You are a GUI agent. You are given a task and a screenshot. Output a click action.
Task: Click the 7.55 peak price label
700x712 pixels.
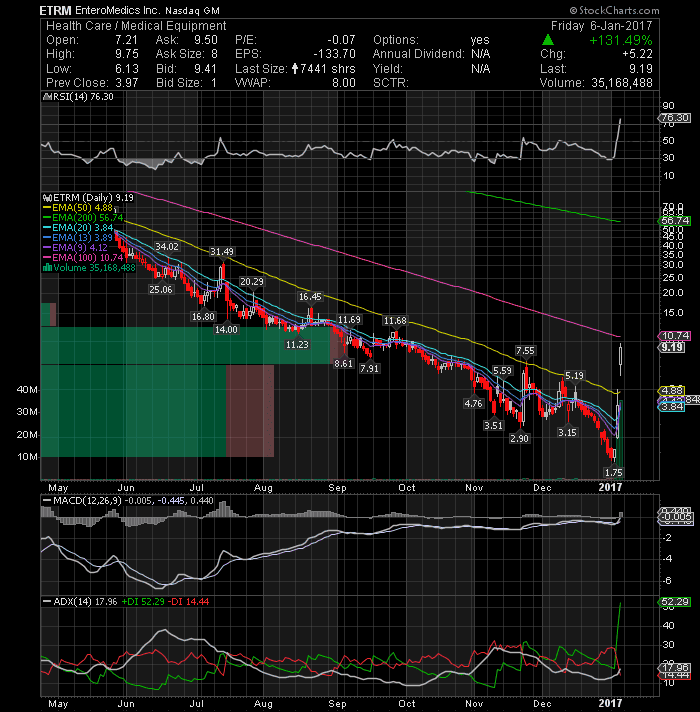pos(525,351)
